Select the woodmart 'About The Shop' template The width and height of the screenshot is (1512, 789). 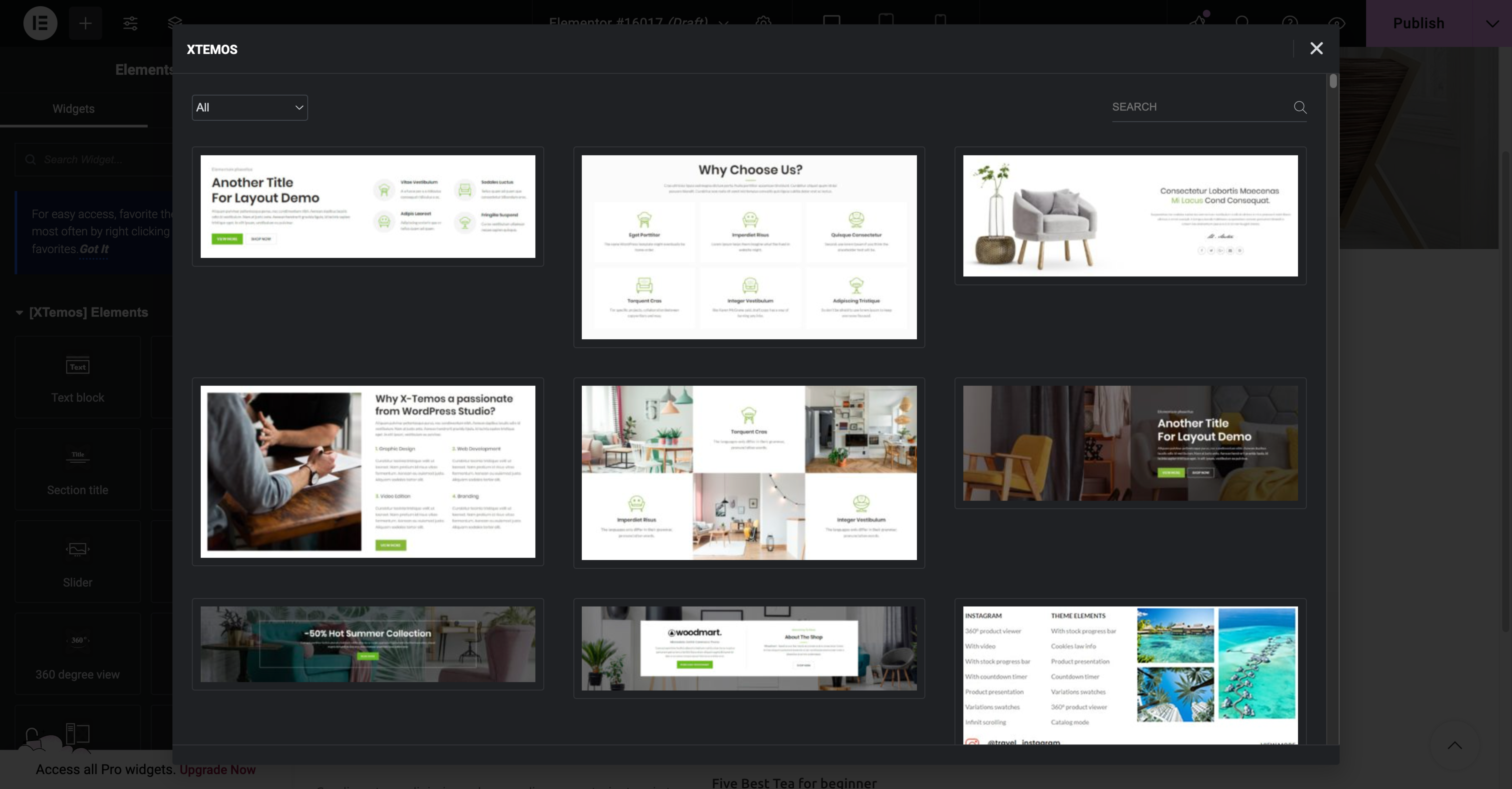749,649
